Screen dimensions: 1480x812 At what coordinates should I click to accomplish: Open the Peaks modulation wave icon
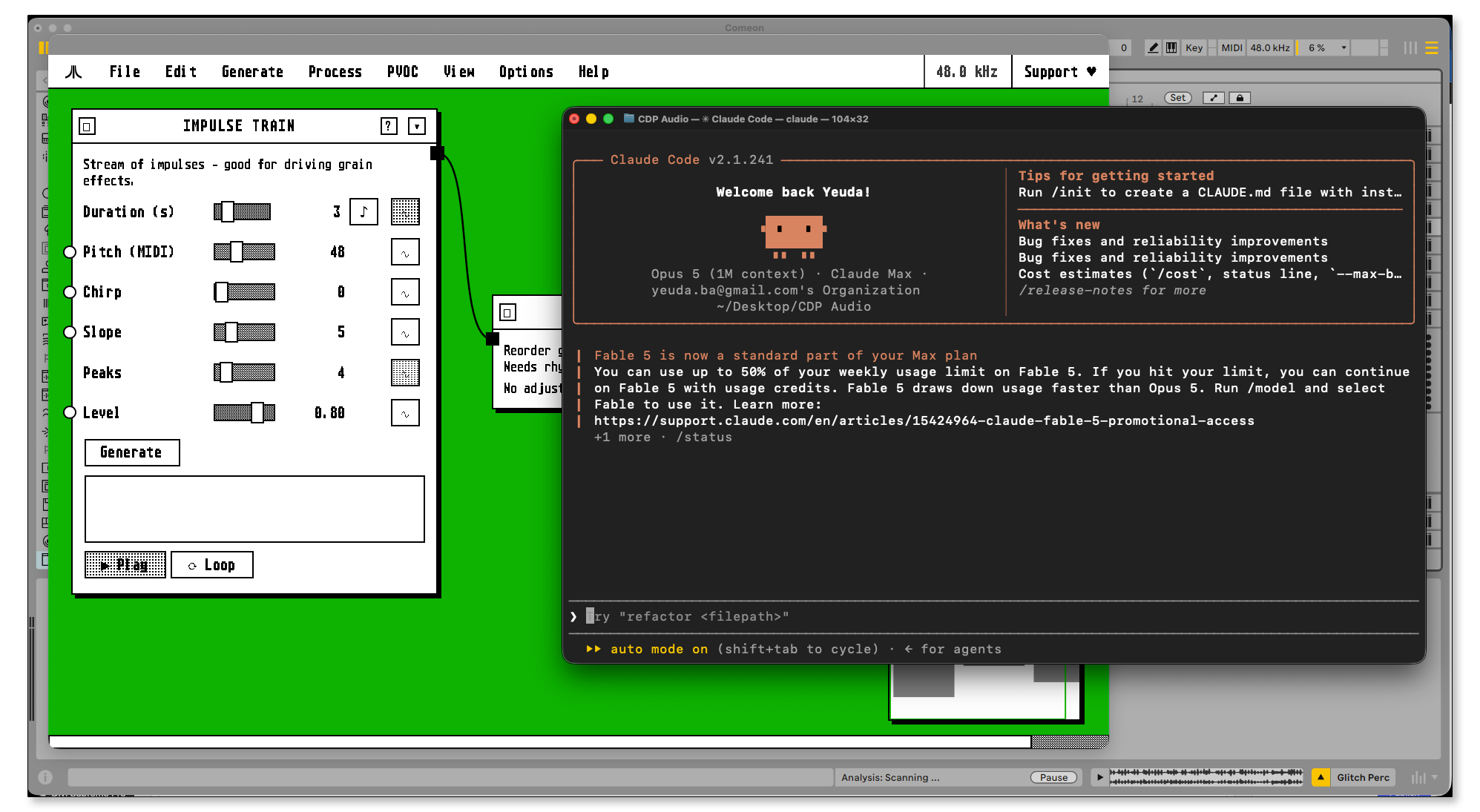point(405,372)
